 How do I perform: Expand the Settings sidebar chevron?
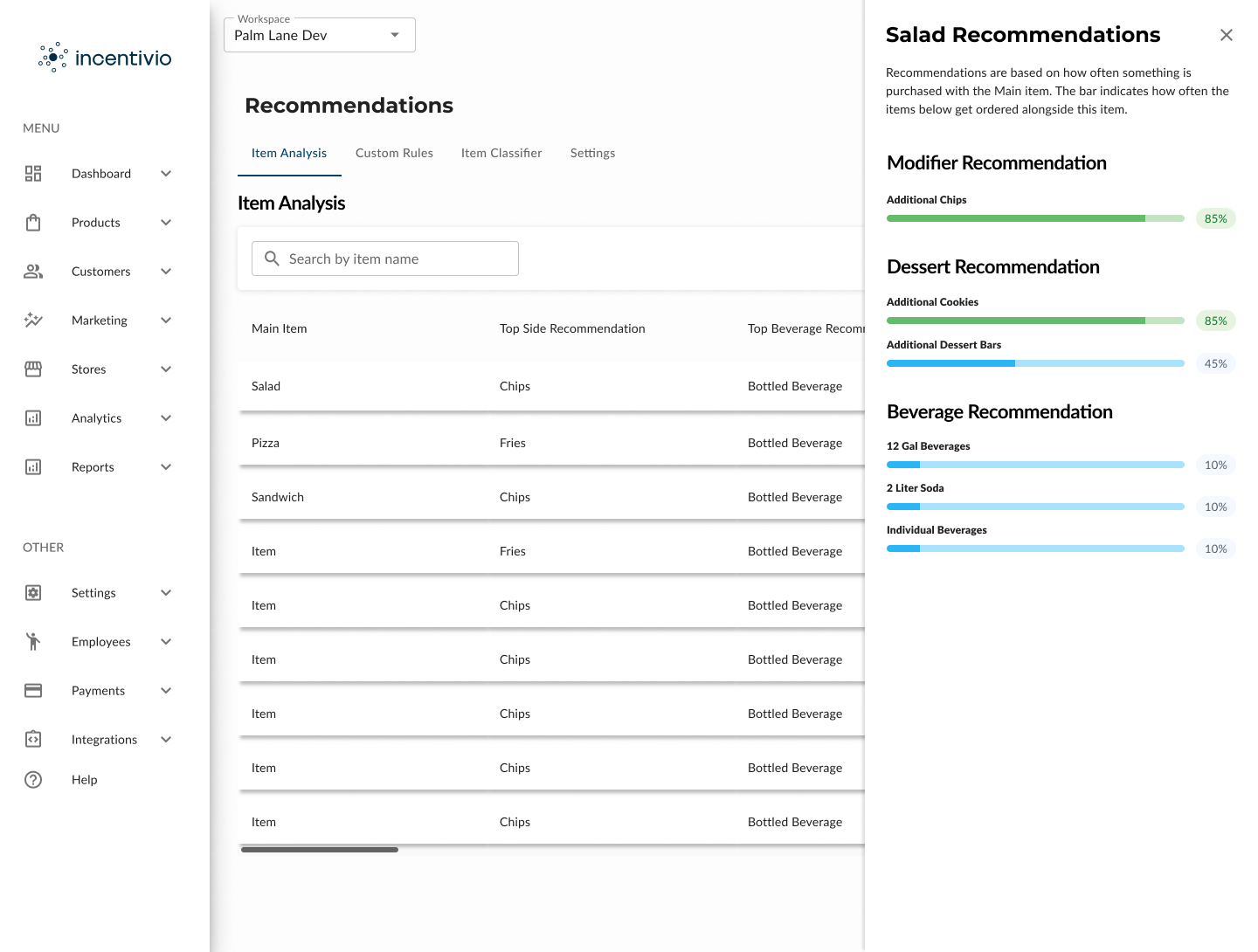[x=166, y=593]
